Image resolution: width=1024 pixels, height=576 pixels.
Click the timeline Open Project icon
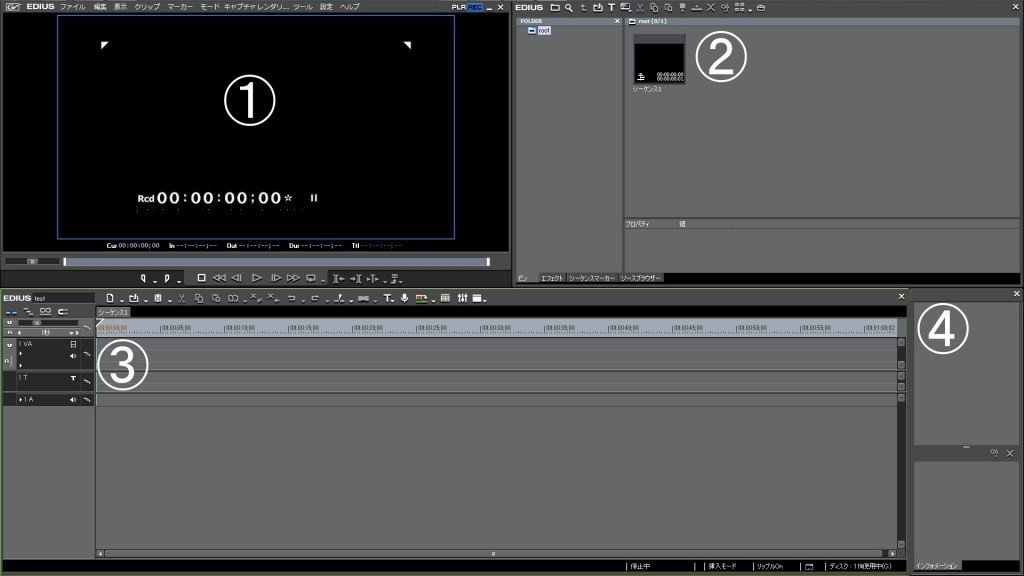click(134, 298)
